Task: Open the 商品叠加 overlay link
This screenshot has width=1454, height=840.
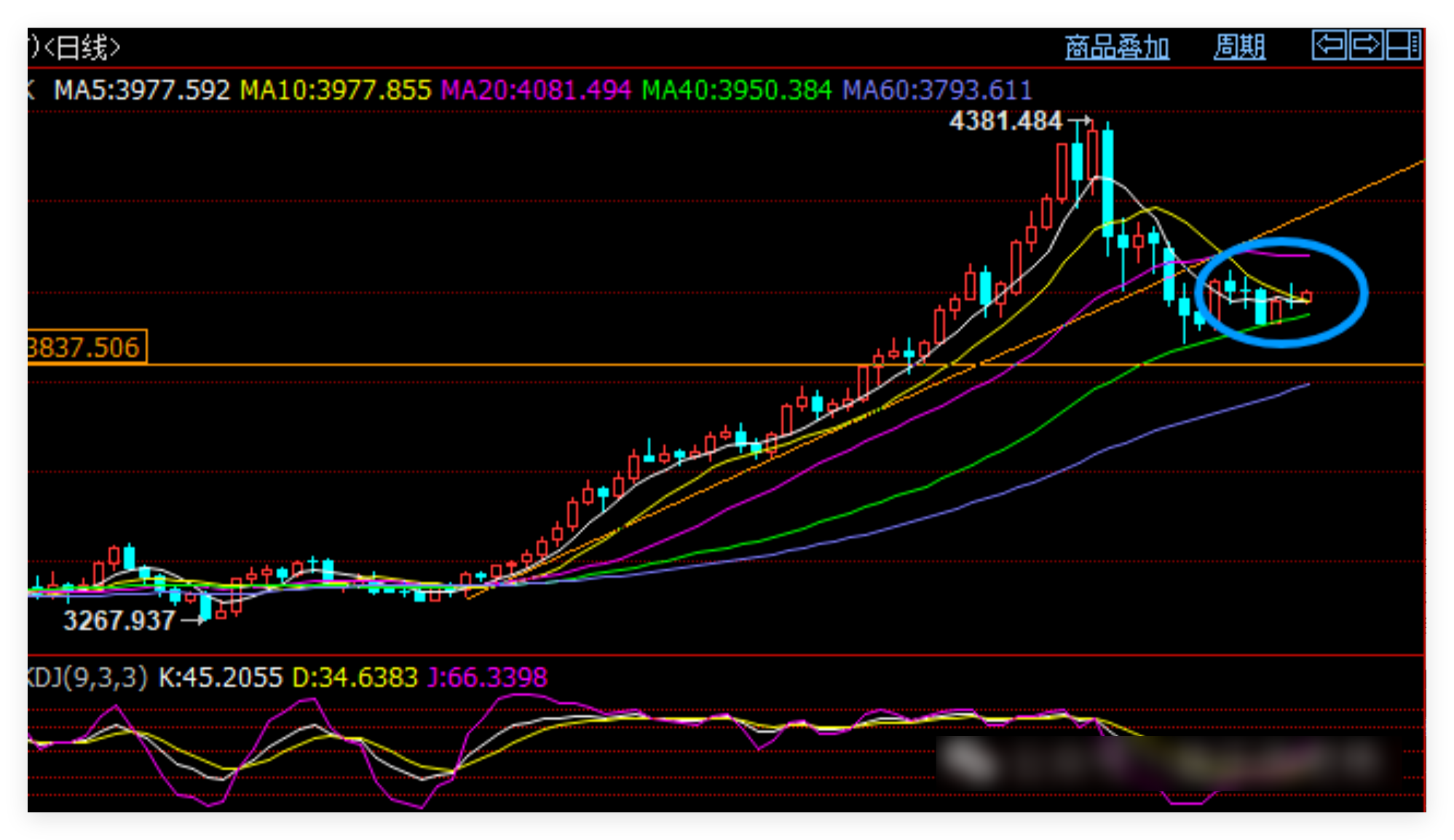Action: tap(1117, 47)
